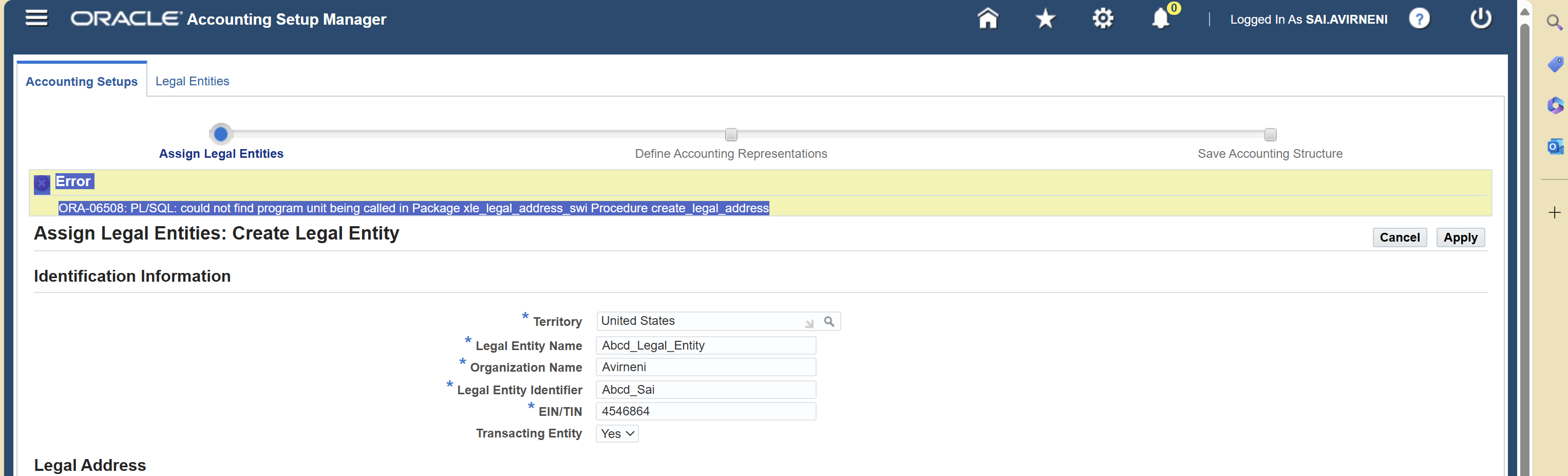This screenshot has width=1568, height=476.
Task: Switch to the Legal Entities tab
Action: pos(193,81)
